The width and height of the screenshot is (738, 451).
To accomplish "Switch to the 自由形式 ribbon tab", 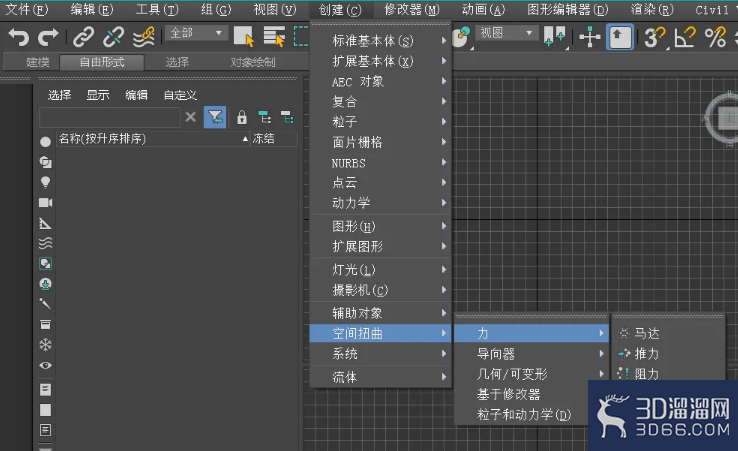I will tap(102, 62).
